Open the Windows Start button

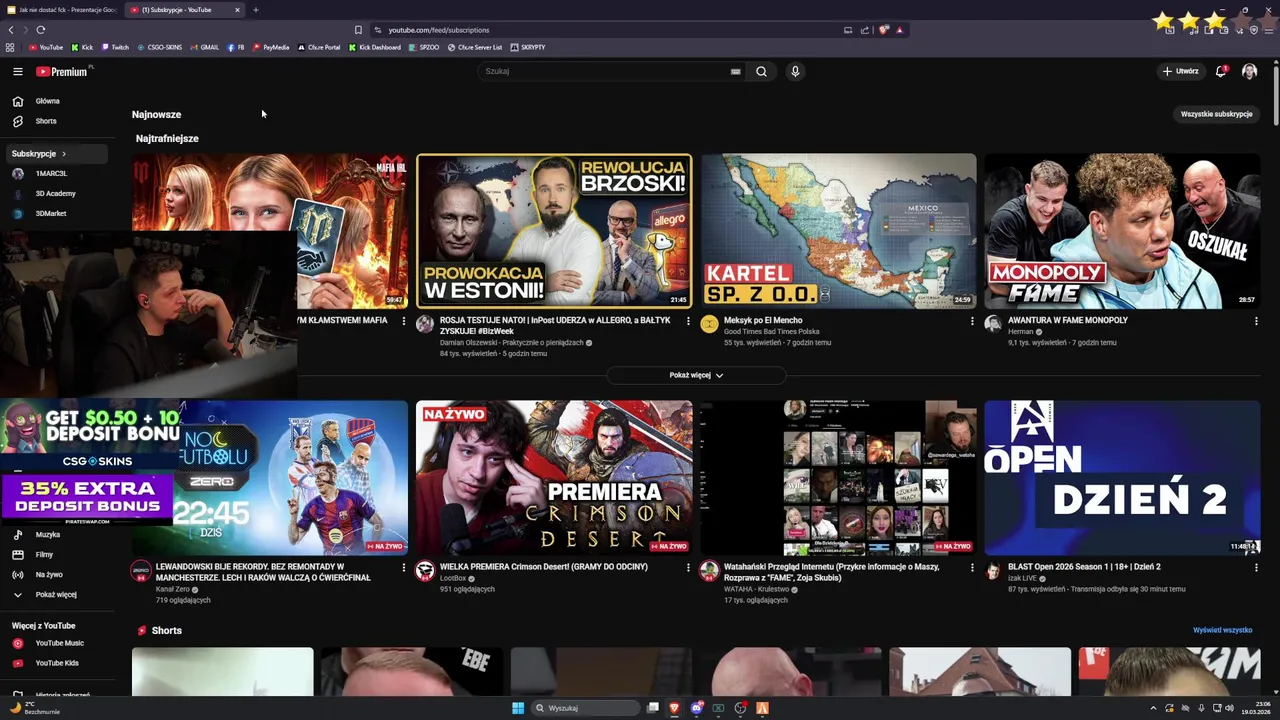[518, 708]
